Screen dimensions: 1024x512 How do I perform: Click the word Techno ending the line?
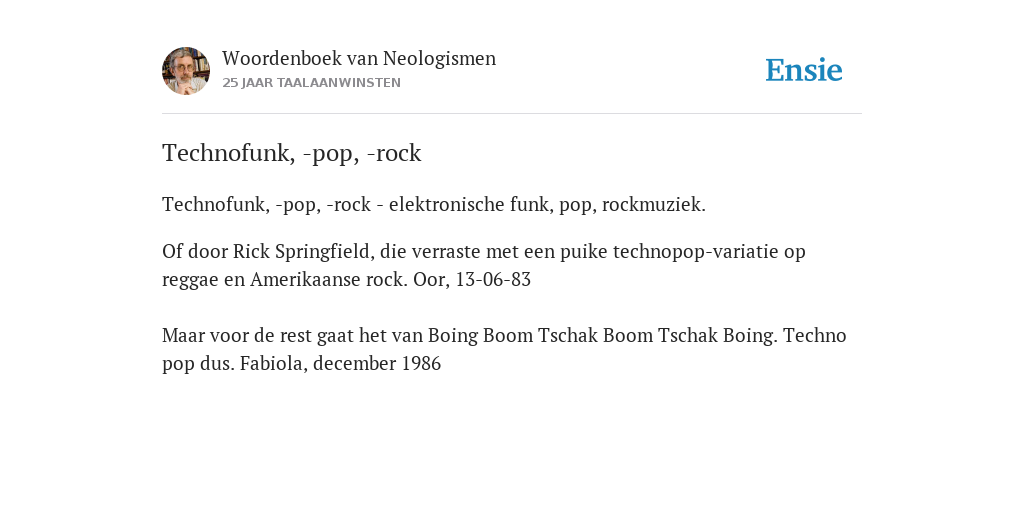click(814, 336)
